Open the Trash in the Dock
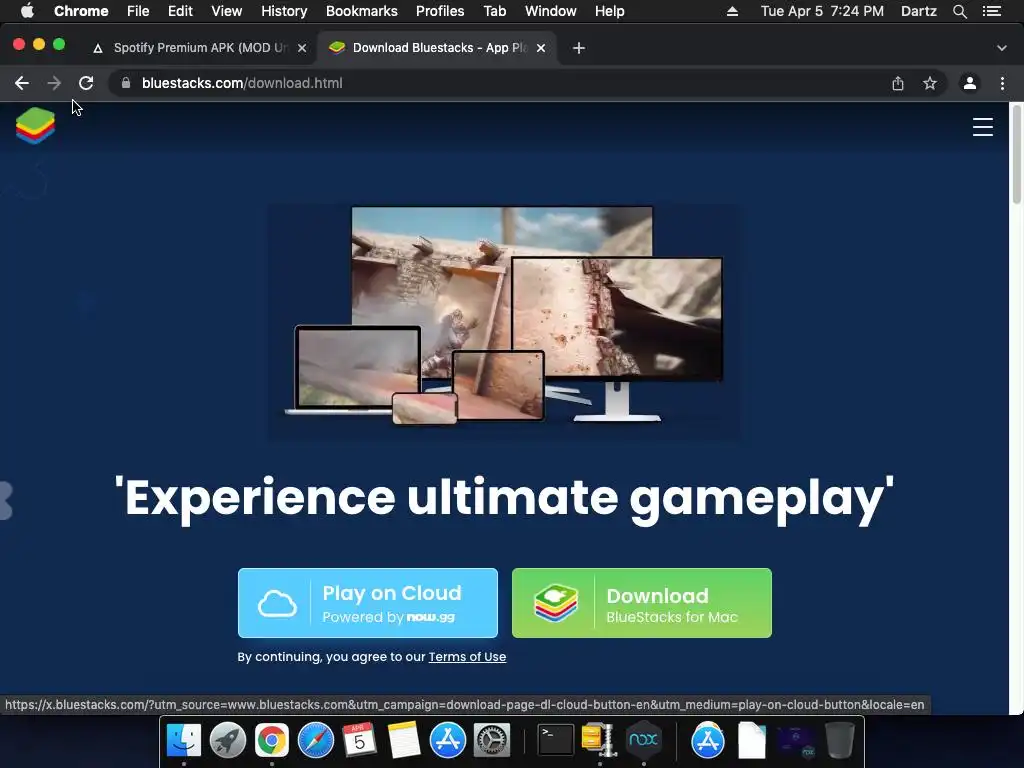The width and height of the screenshot is (1024, 768). tap(840, 740)
